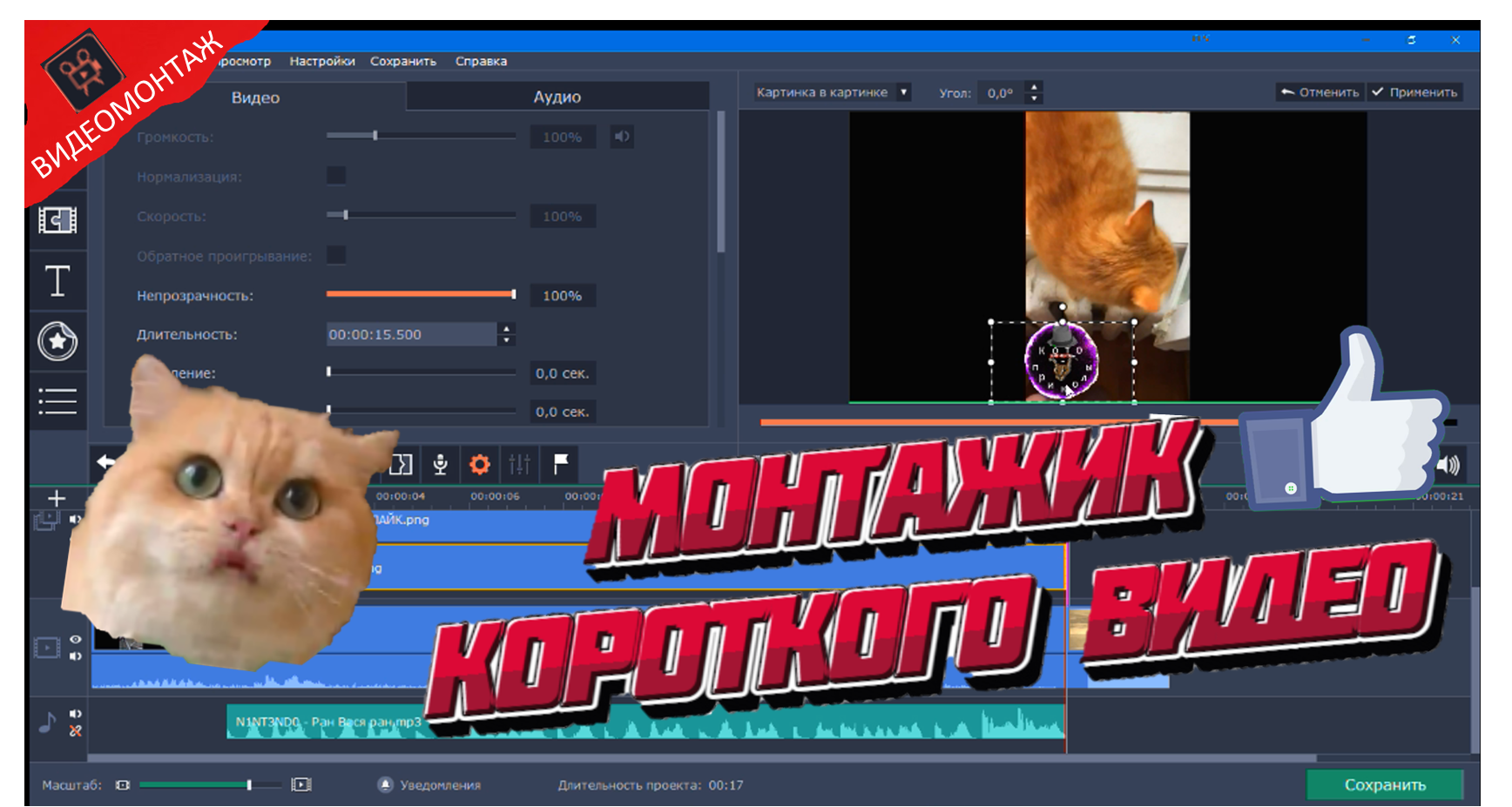Open the audio levels equalizer tool
1512x807 pixels.
coord(520,464)
